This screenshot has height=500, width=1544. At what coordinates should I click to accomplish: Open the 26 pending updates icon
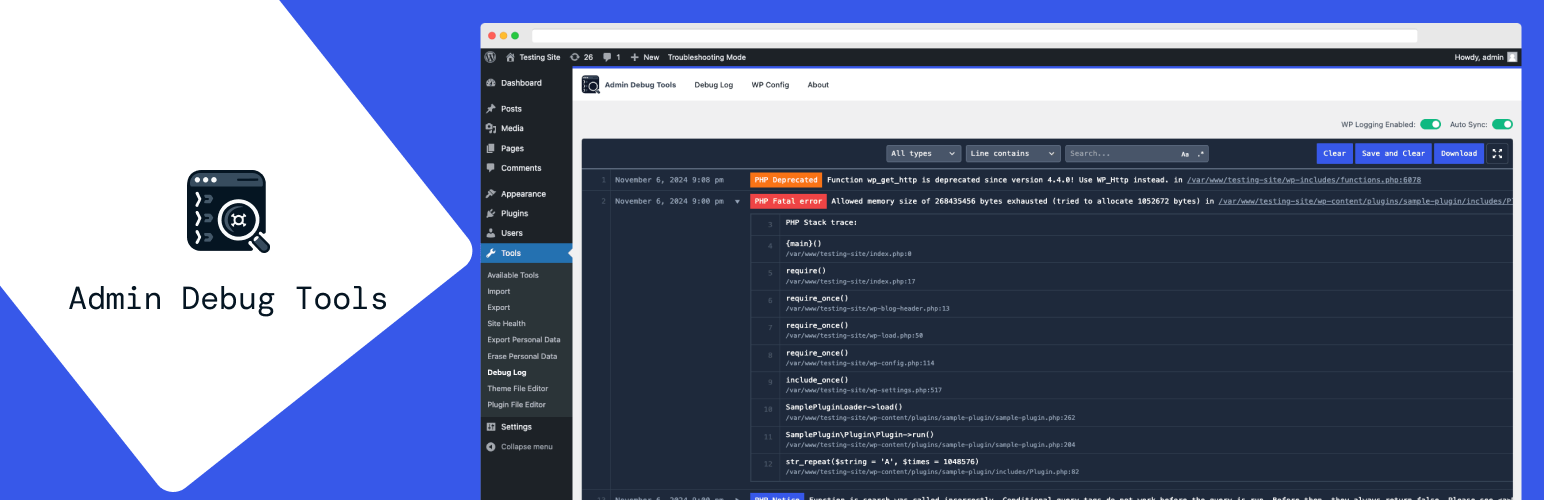click(x=574, y=57)
